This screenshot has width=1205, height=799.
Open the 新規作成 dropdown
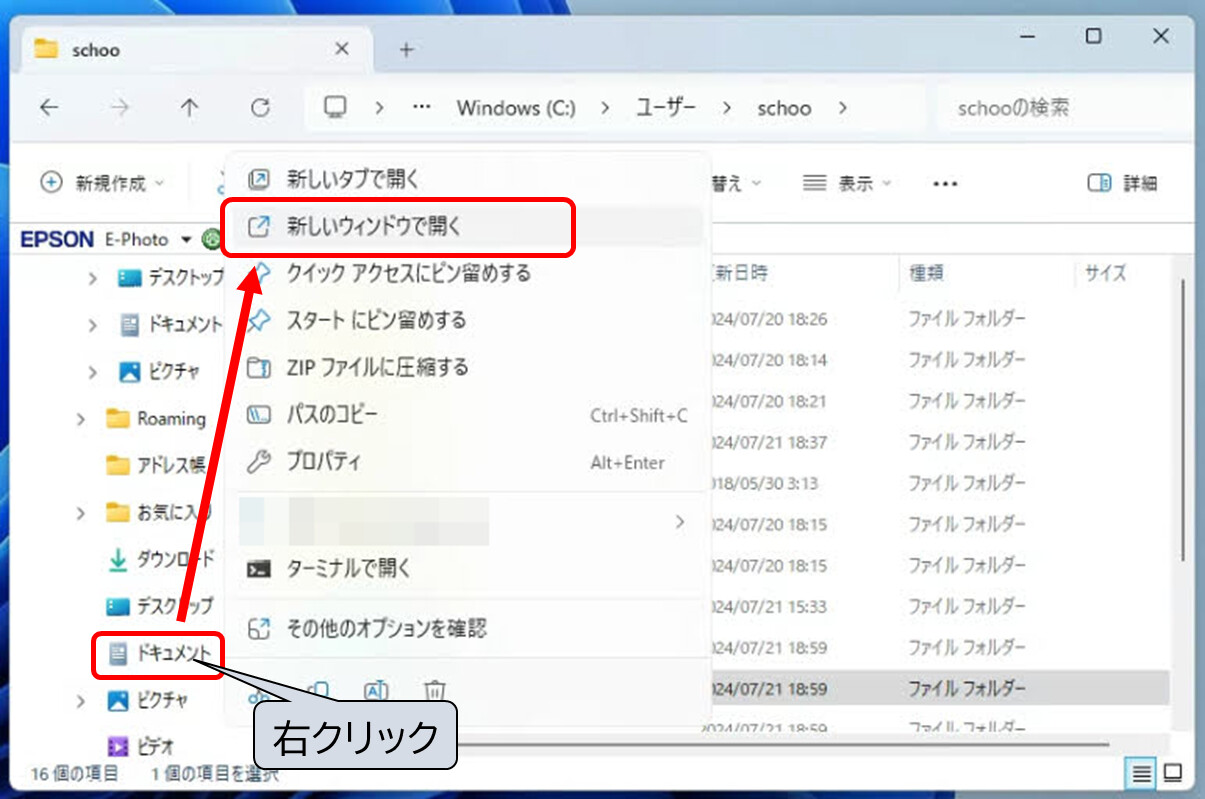click(102, 183)
